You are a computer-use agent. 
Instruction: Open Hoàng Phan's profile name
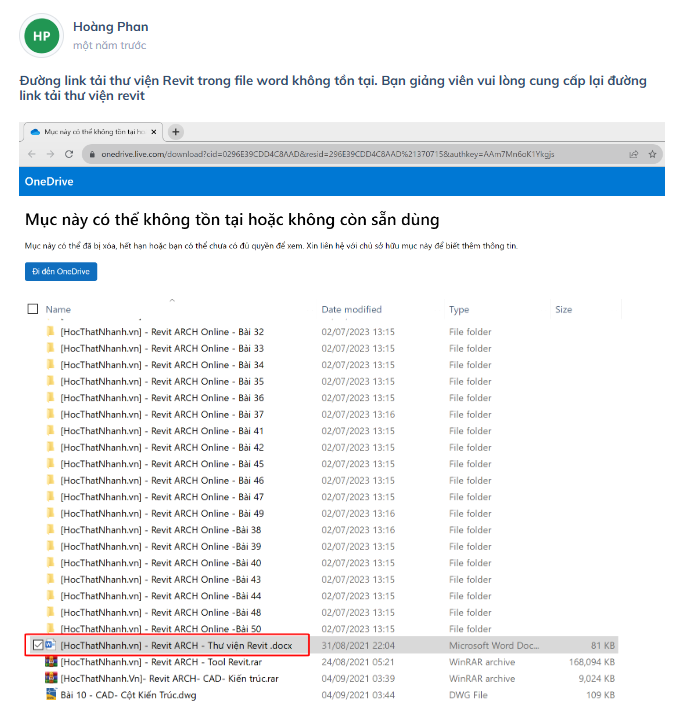tap(111, 27)
